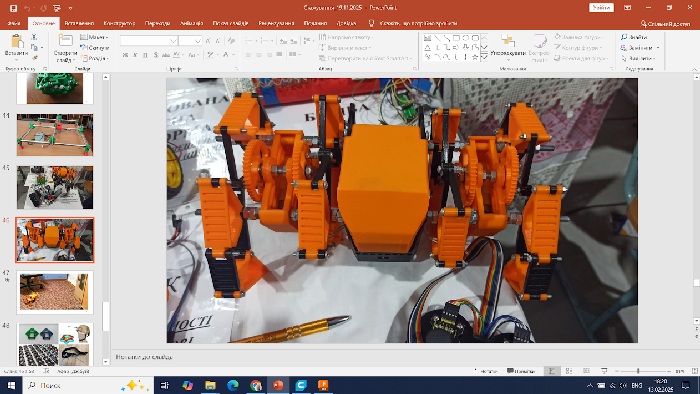
Task: Start slideshow from status bar icon
Action: tap(604, 371)
